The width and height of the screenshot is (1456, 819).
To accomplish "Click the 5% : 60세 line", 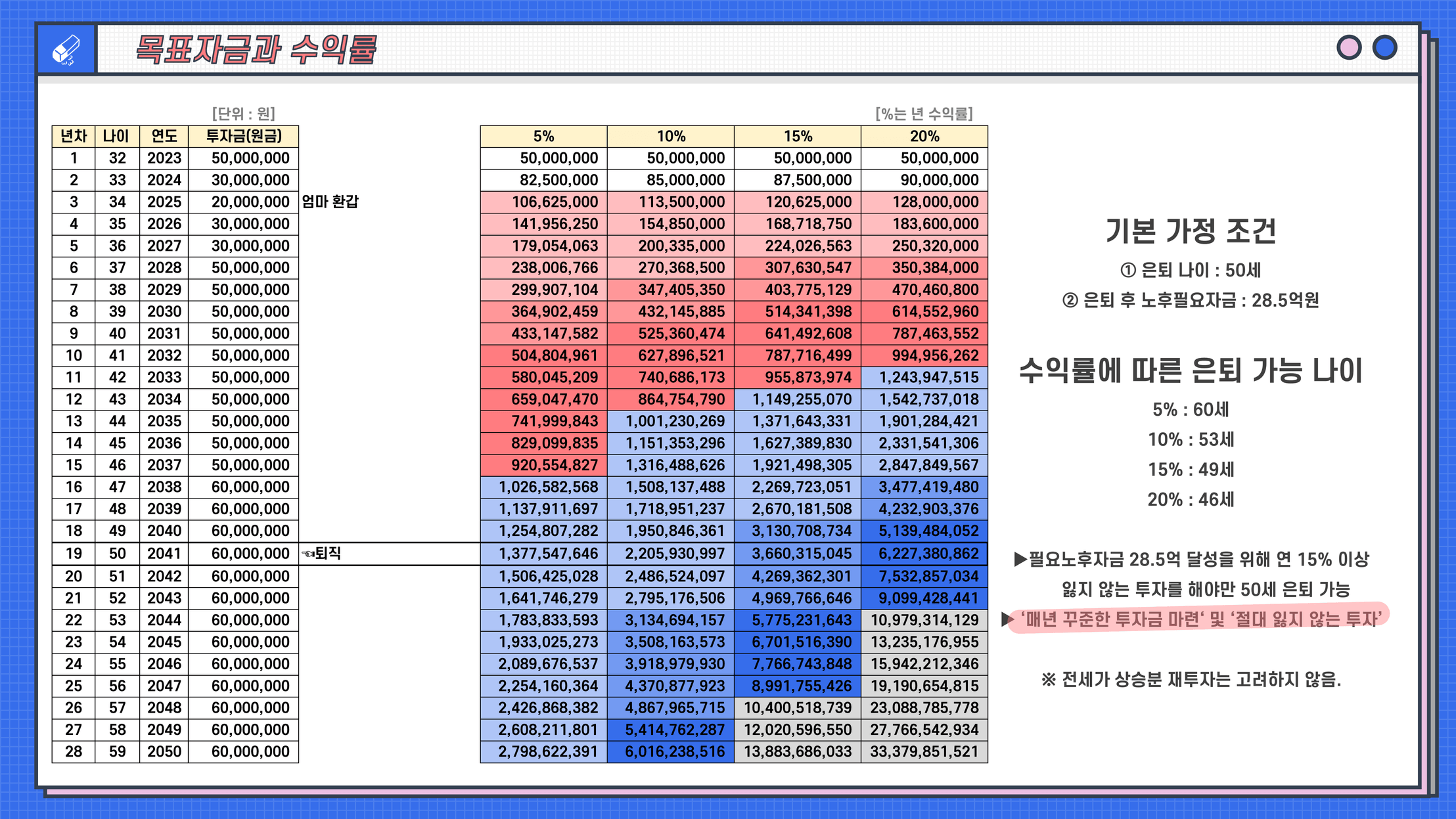I will coord(1191,409).
